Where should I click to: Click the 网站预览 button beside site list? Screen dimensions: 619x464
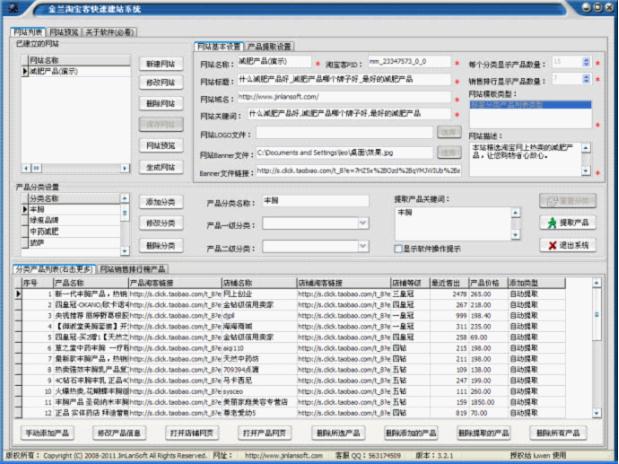[161, 146]
